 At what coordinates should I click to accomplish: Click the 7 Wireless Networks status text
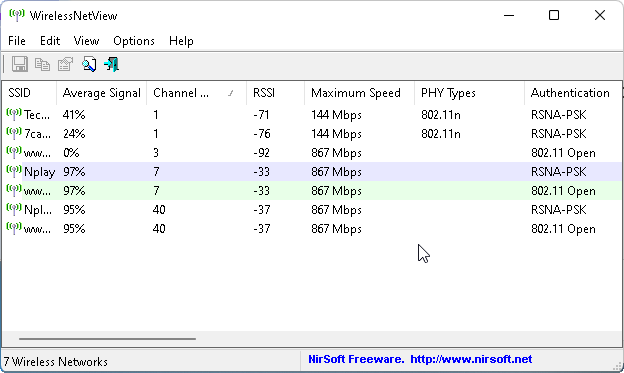tap(56, 361)
